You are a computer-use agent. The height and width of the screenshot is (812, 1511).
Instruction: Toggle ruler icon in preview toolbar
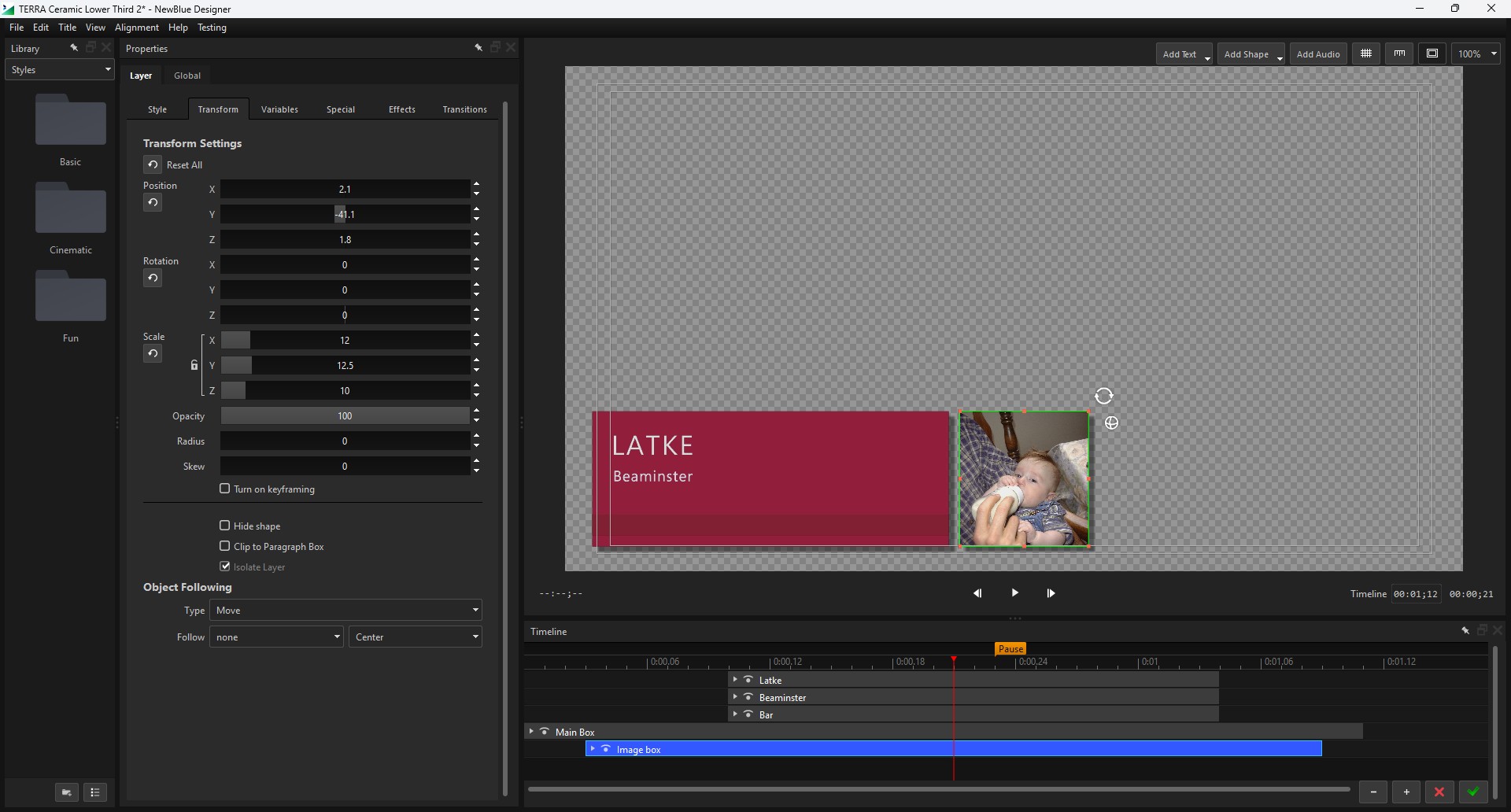[x=1399, y=54]
